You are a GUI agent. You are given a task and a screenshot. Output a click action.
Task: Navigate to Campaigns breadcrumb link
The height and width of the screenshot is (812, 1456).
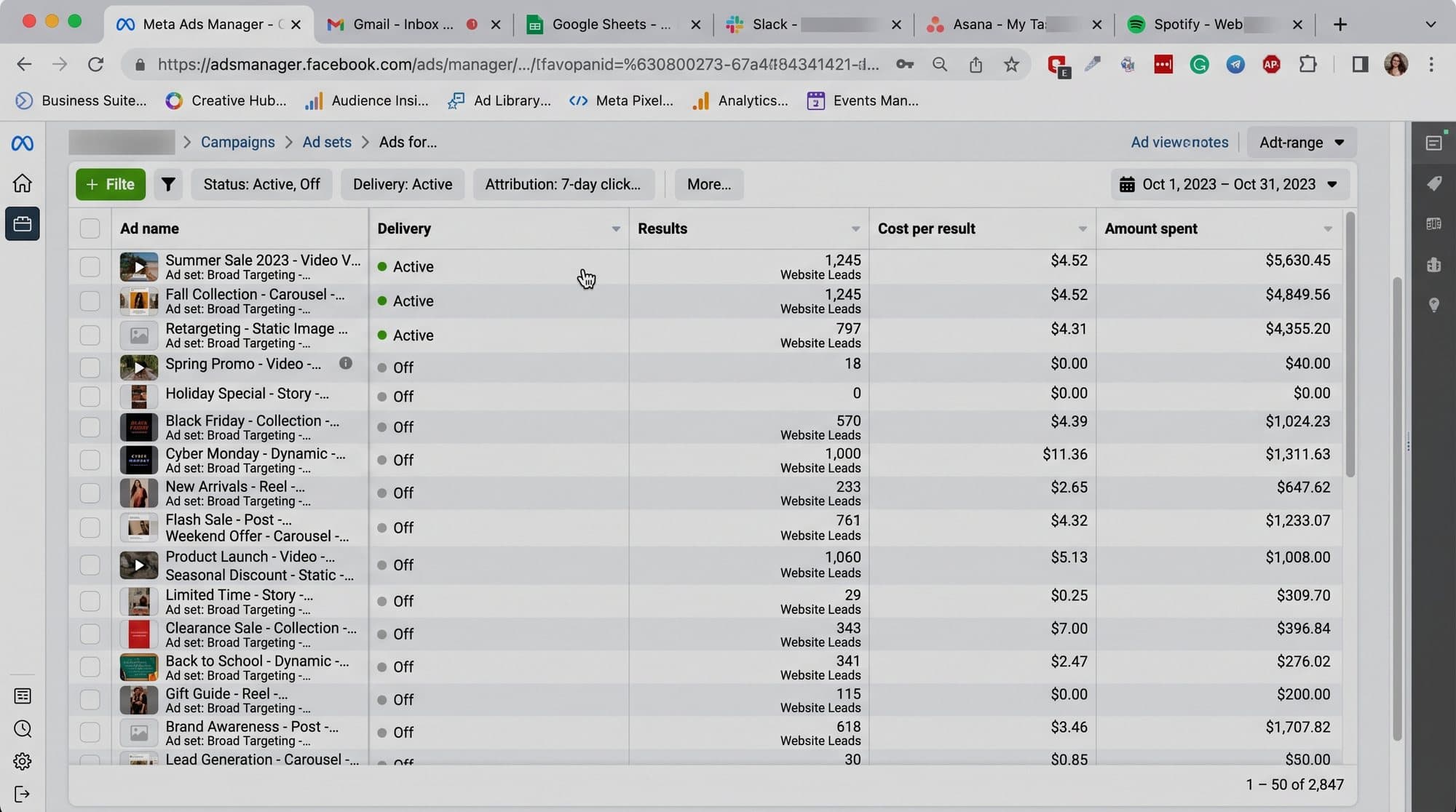point(237,143)
